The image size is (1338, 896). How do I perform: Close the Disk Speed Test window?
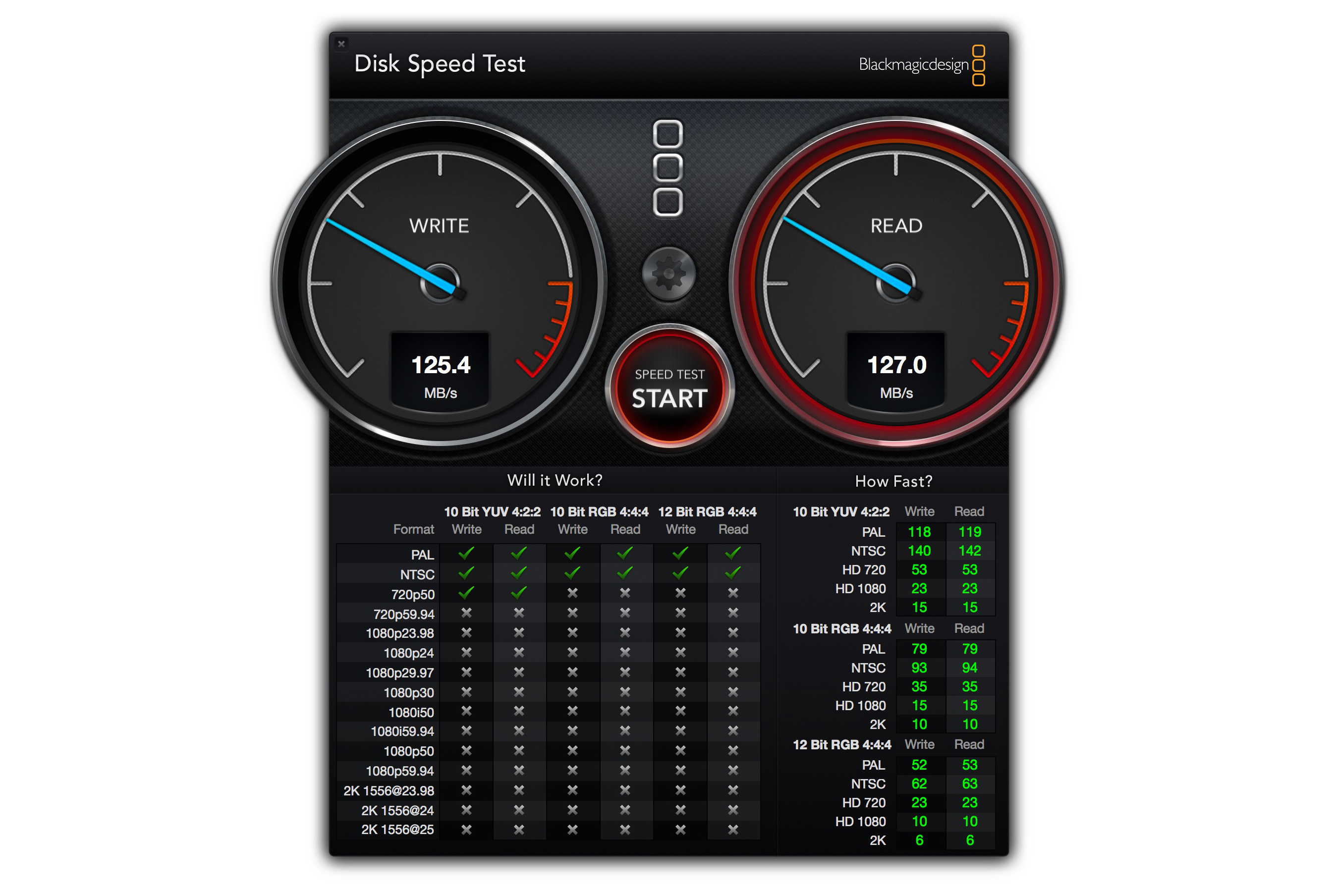[x=341, y=44]
